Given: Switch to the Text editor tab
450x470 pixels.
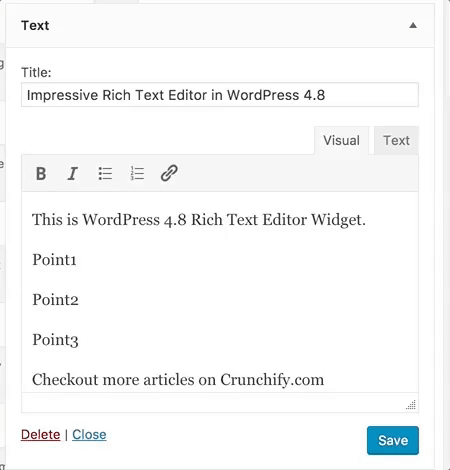Looking at the screenshot, I should 396,140.
